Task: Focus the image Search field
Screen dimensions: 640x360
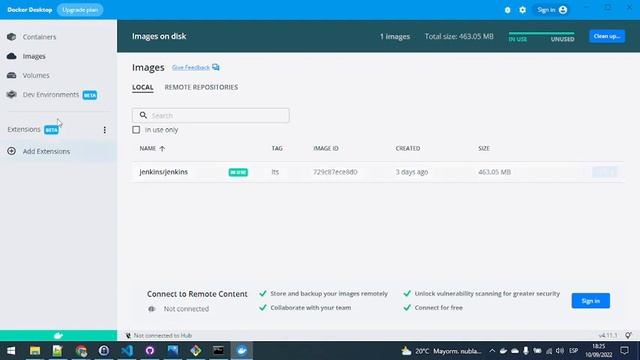Action: coord(211,116)
